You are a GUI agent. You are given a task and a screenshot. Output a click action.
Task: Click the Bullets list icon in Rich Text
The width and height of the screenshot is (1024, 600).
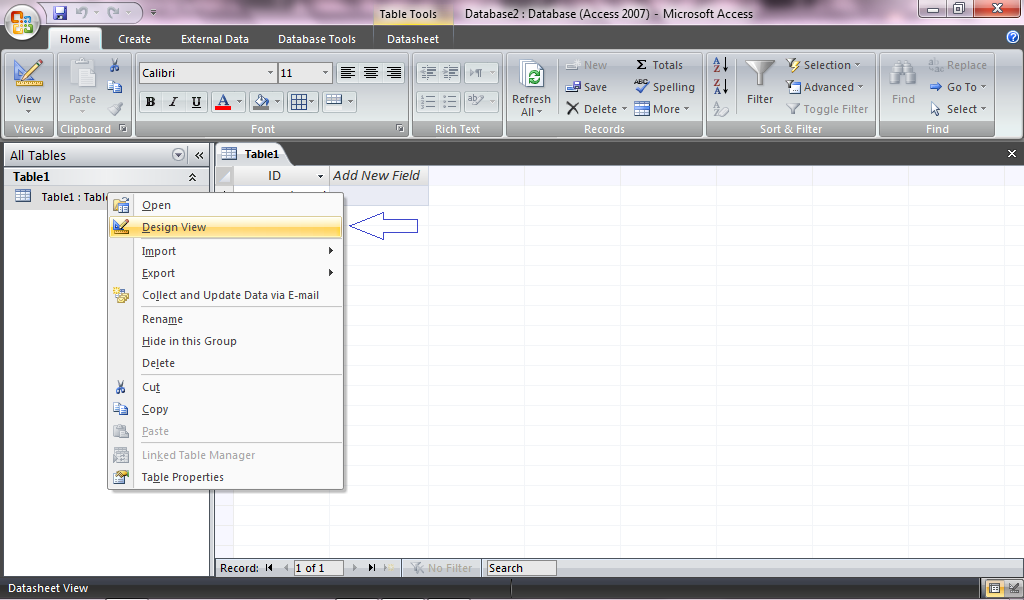(x=451, y=101)
